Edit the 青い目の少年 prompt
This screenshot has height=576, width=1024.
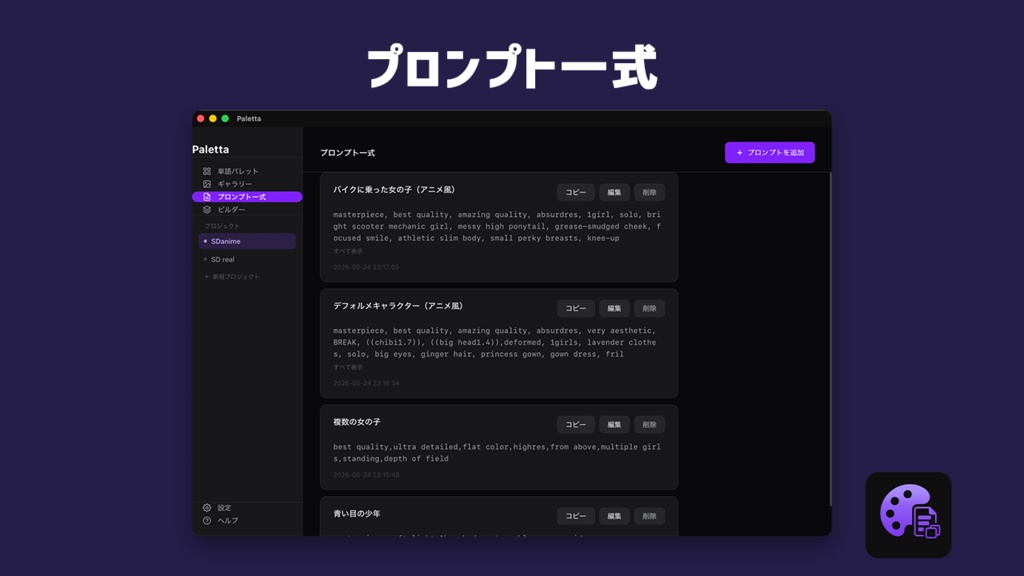pyautogui.click(x=614, y=516)
